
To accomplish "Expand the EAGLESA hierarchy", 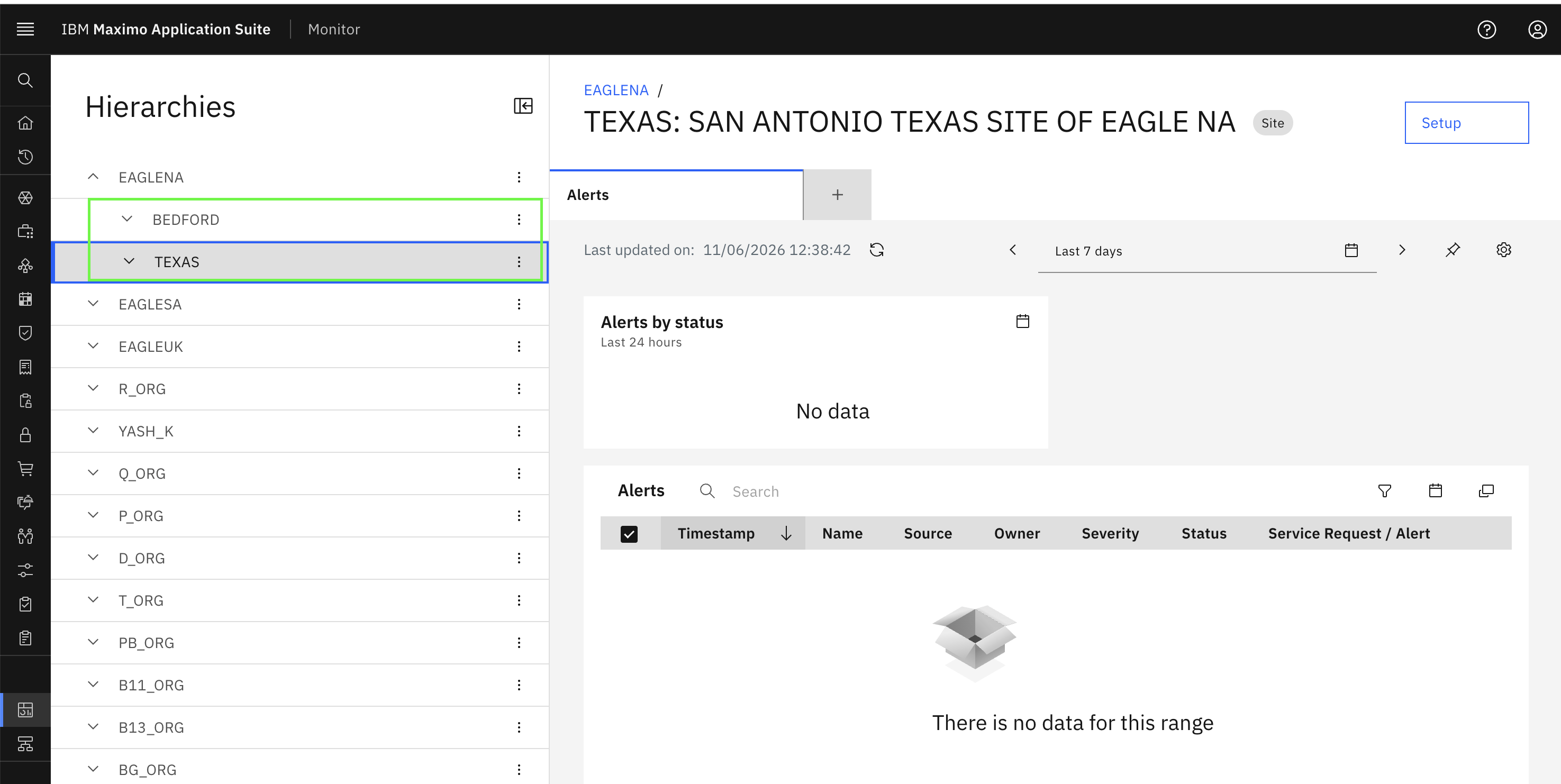I will (x=93, y=304).
